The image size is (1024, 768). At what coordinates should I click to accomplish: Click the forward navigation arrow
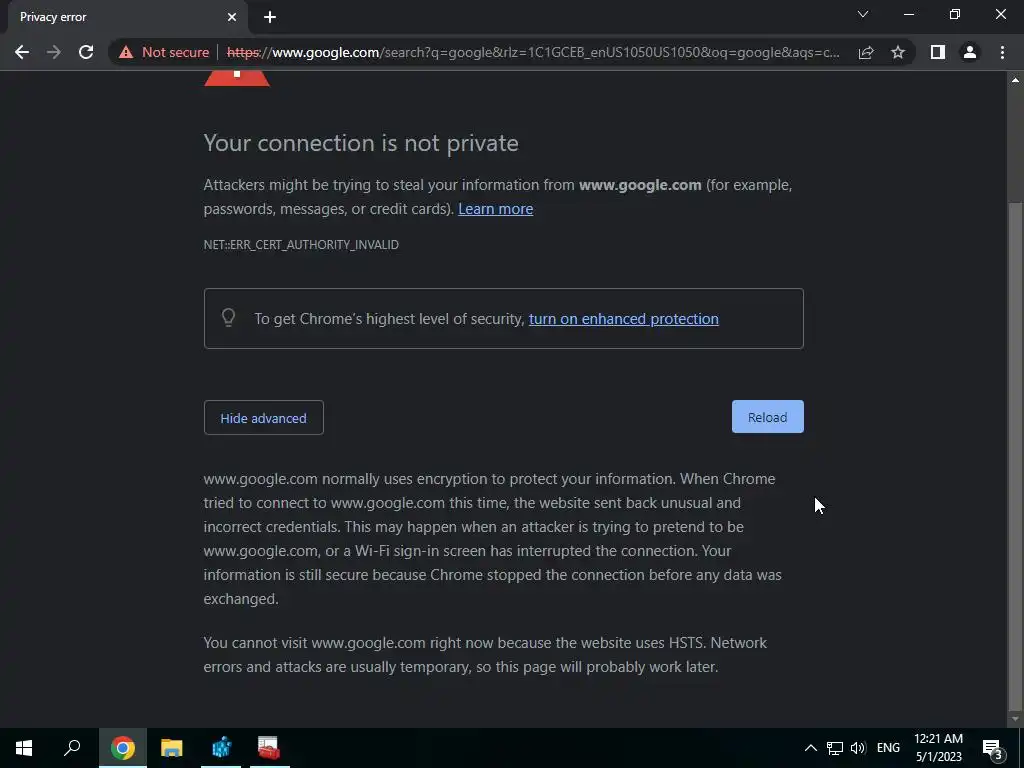coord(54,52)
